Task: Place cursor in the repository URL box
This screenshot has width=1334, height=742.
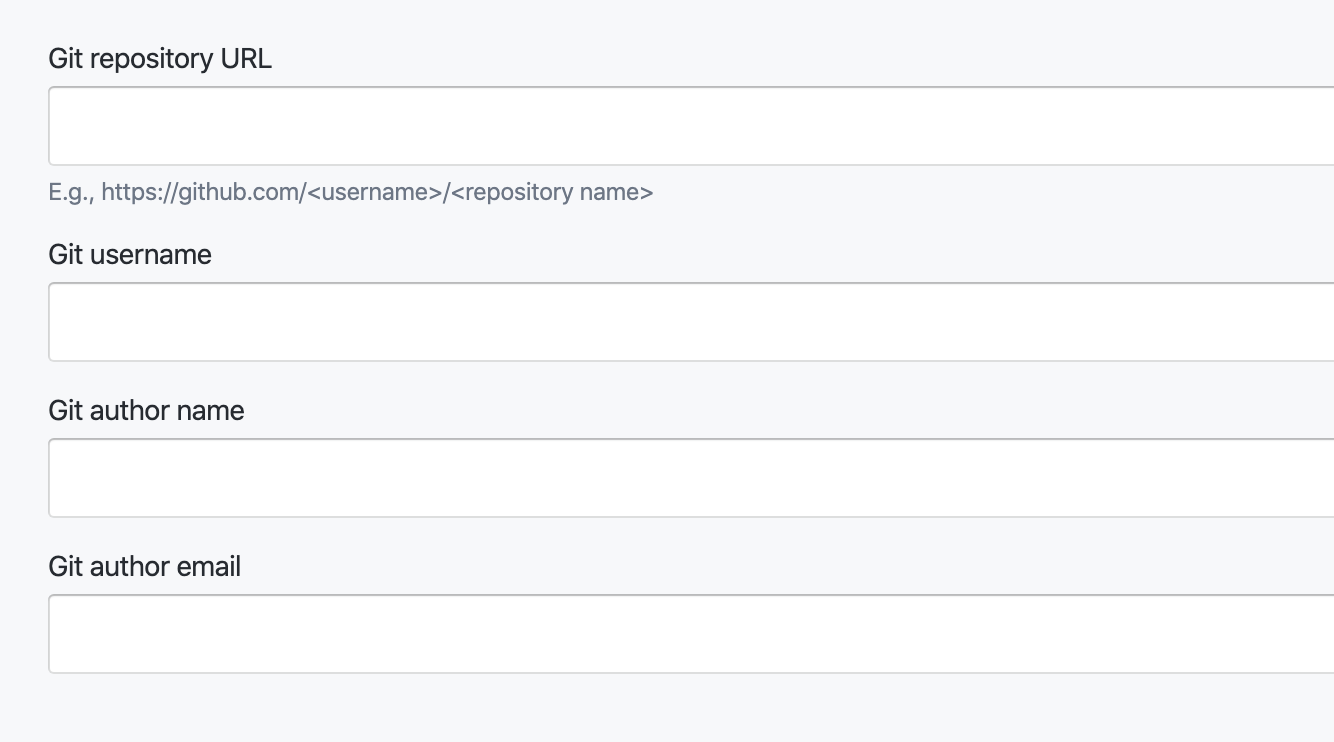Action: (691, 126)
